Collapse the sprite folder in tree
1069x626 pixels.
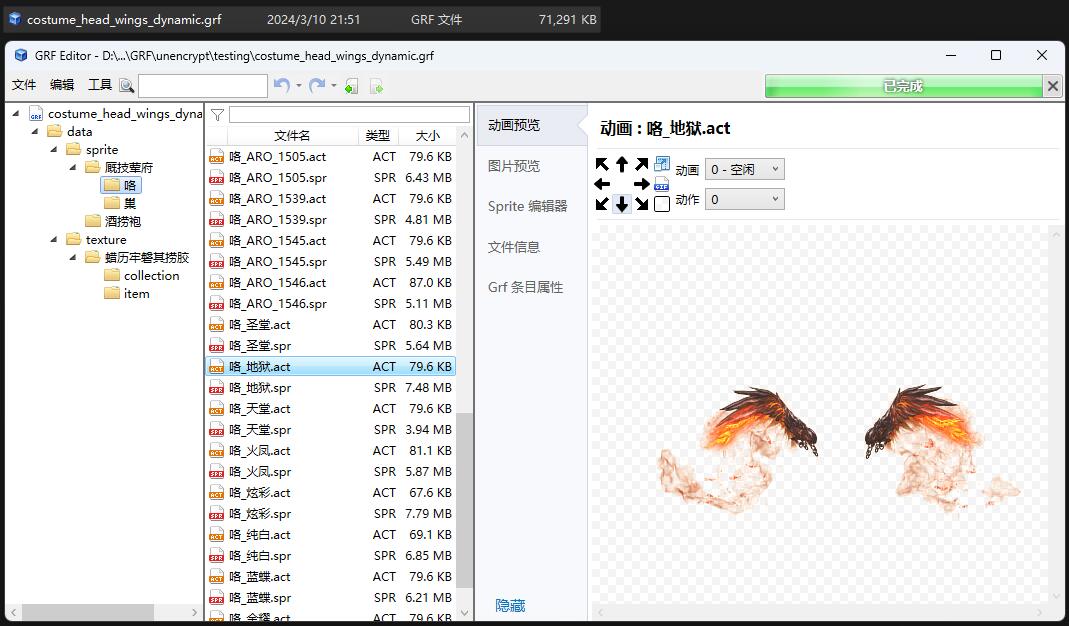tap(54, 150)
